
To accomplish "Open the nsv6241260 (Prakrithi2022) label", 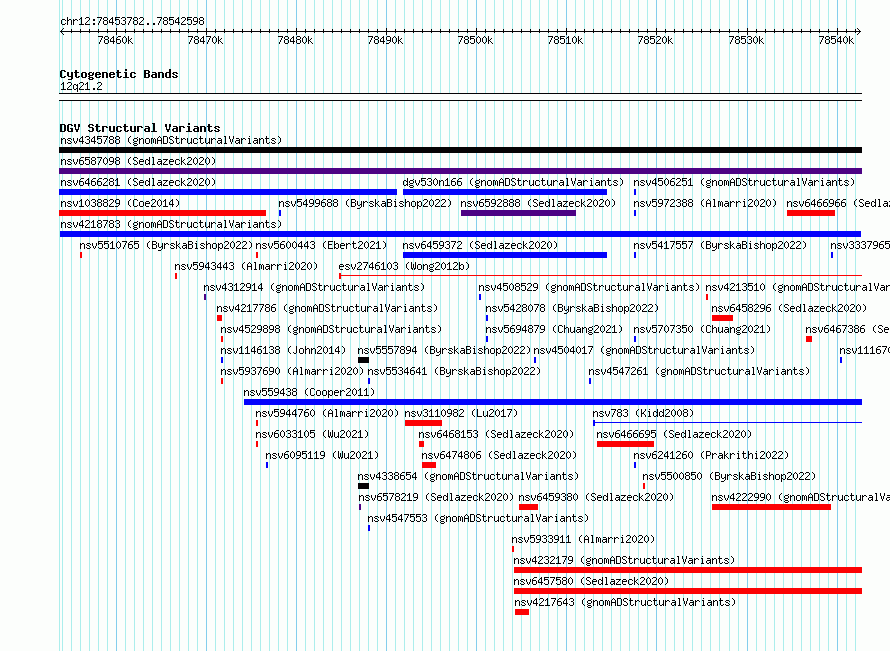I will coord(711,455).
